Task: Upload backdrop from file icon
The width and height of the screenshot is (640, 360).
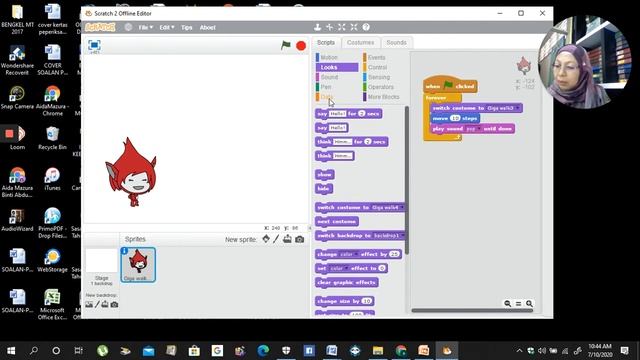Action: pyautogui.click(x=105, y=304)
